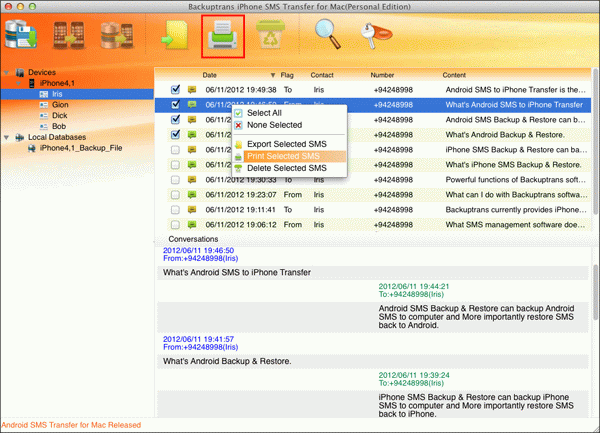
Task: Open search with the magnifying glass icon
Action: [x=328, y=34]
